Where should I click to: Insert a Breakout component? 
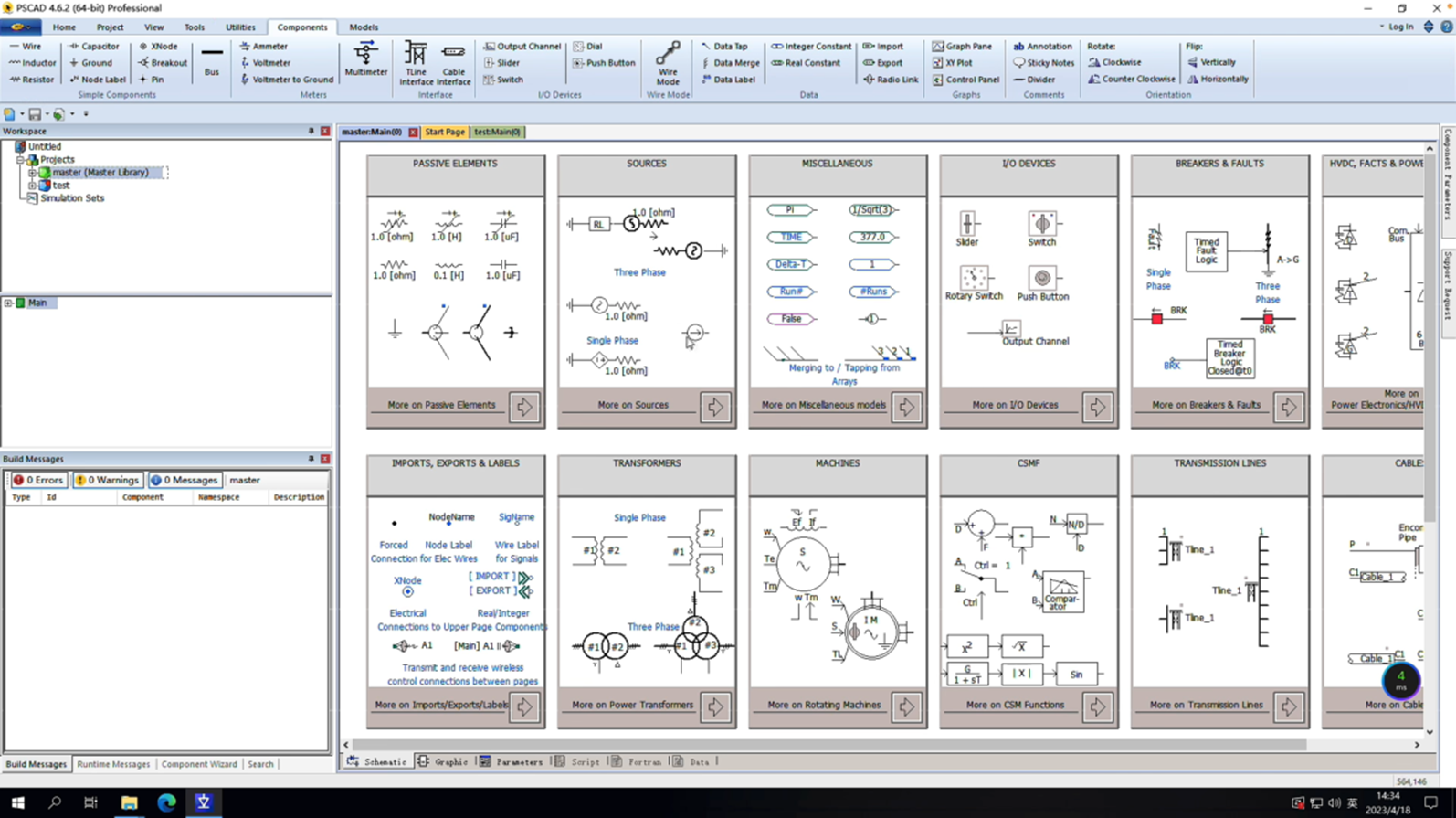click(x=163, y=63)
